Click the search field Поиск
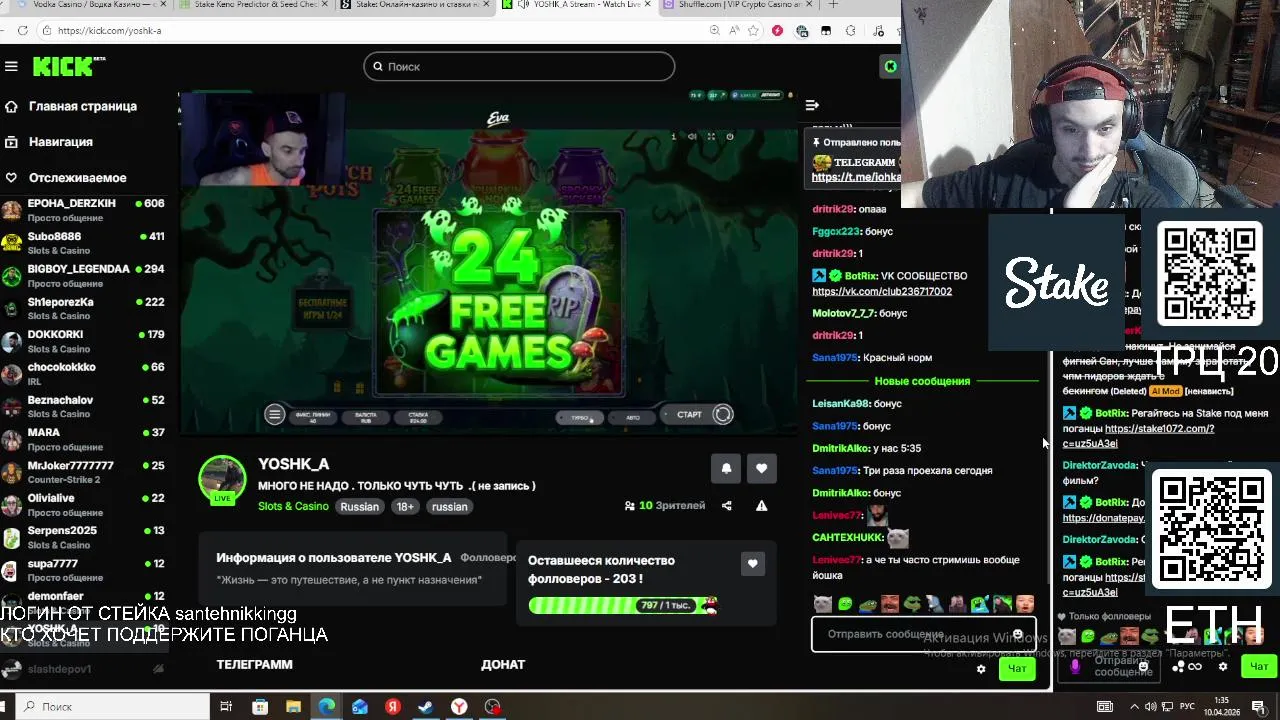The height and width of the screenshot is (720, 1280). coord(519,66)
